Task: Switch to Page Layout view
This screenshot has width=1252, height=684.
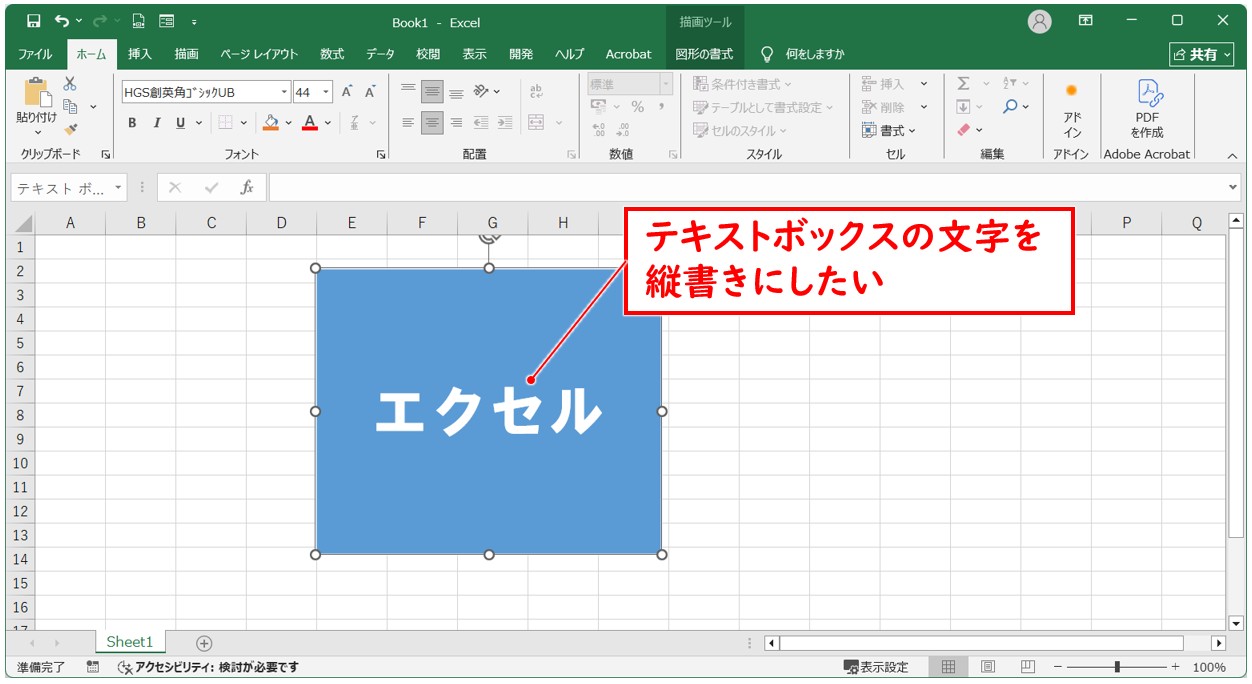Action: point(988,667)
